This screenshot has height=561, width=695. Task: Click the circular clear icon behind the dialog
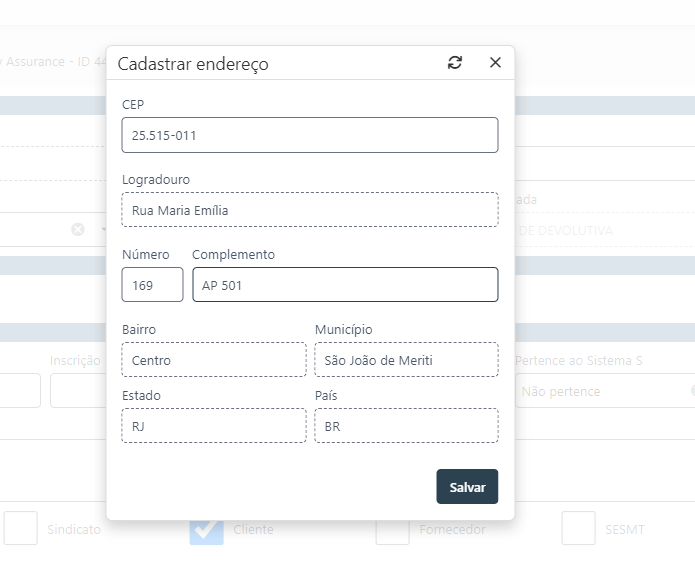(78, 229)
